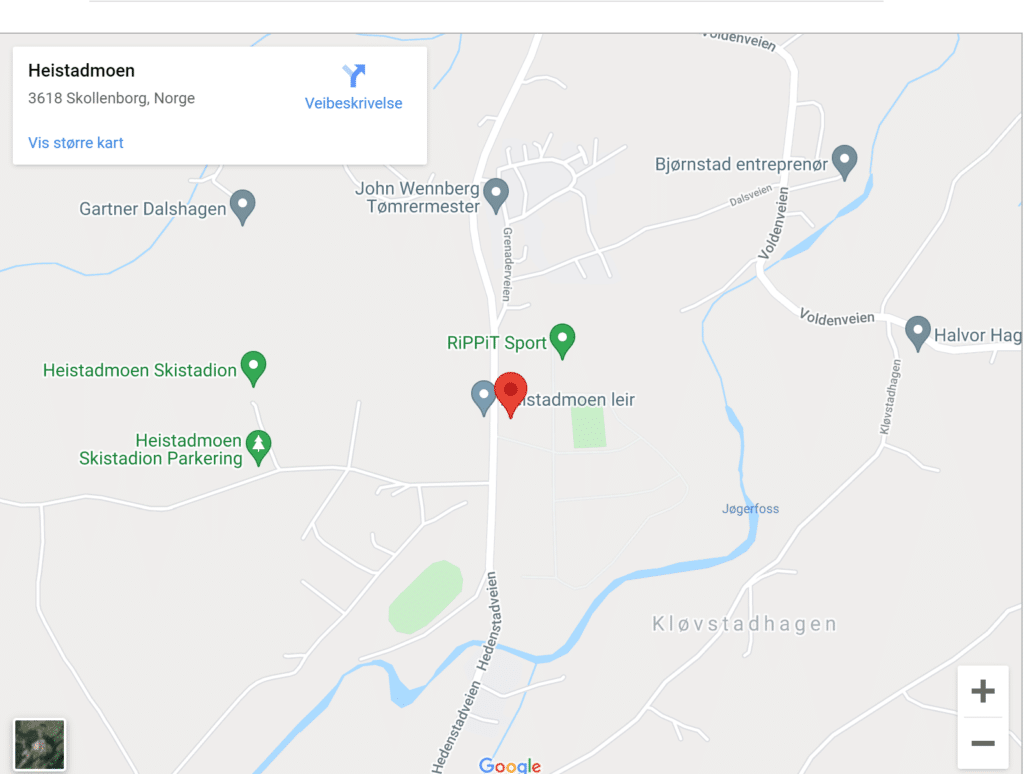
Task: Zoom out with the minus button
Action: pos(983,743)
